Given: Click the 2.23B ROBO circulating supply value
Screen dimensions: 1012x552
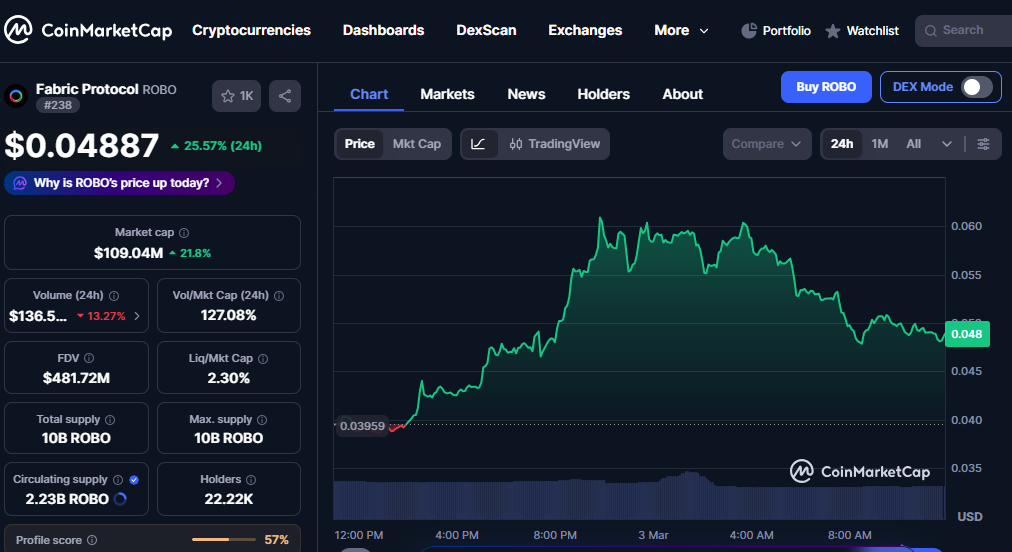Looking at the screenshot, I should point(67,499).
